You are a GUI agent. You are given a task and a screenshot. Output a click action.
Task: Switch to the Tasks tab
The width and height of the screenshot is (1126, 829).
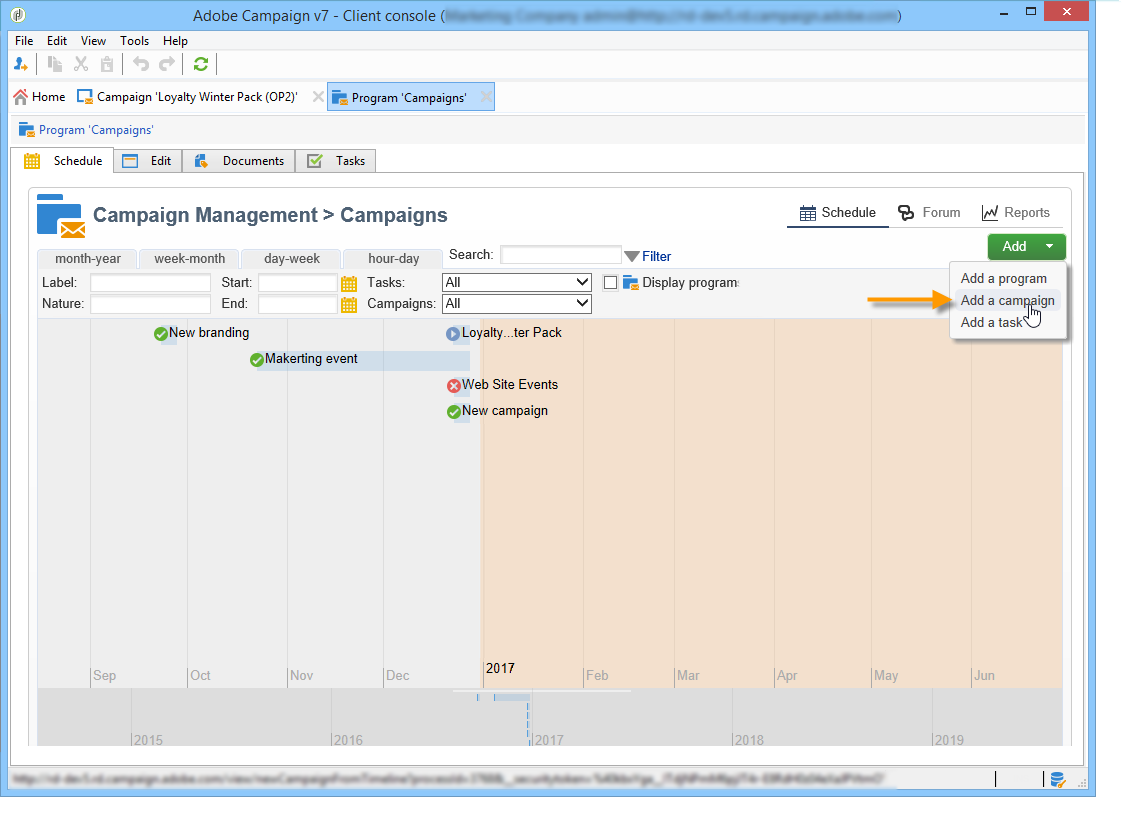(336, 161)
